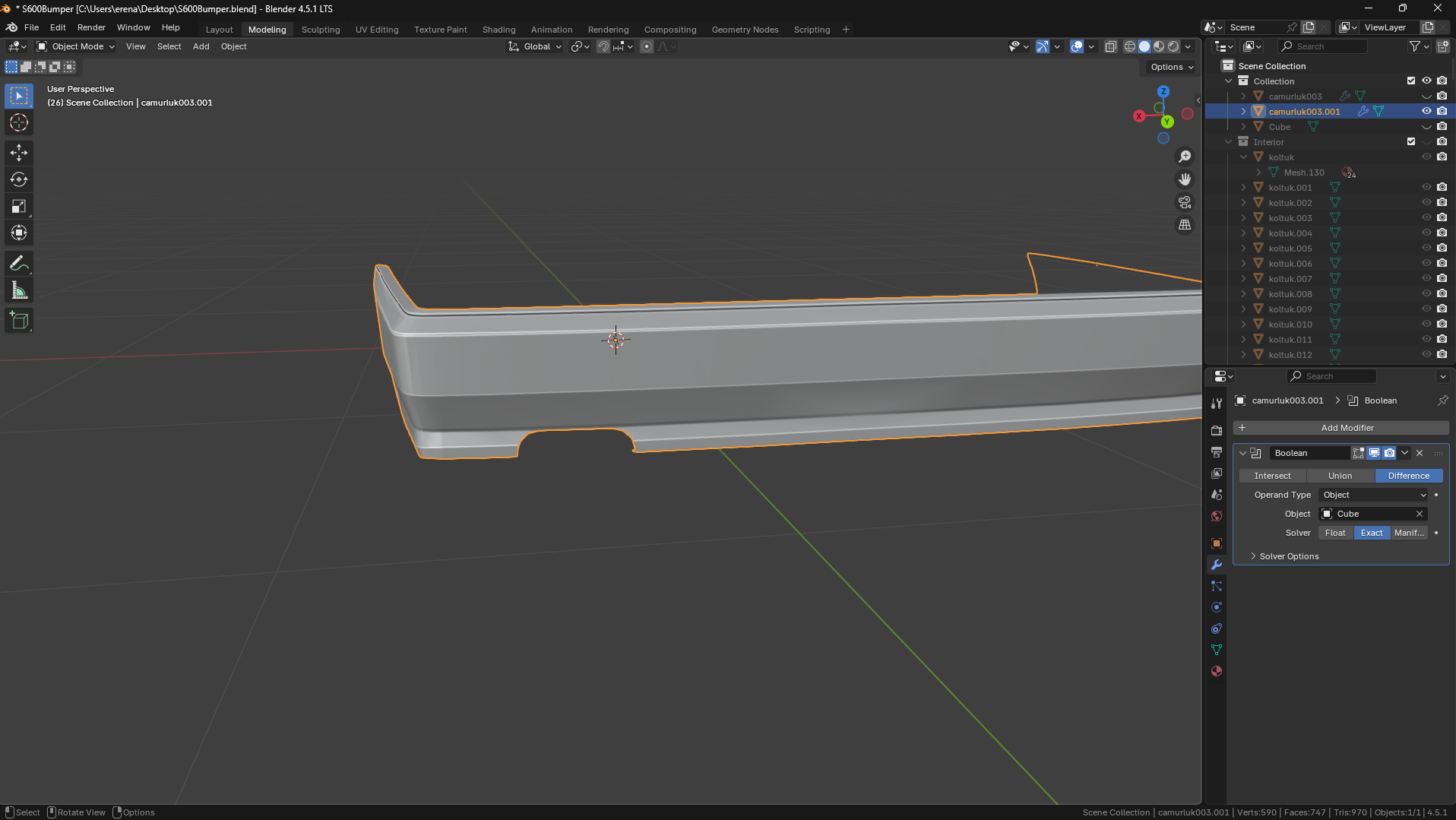The width and height of the screenshot is (1456, 820).
Task: Click the Add Modifier button
Action: [1340, 428]
